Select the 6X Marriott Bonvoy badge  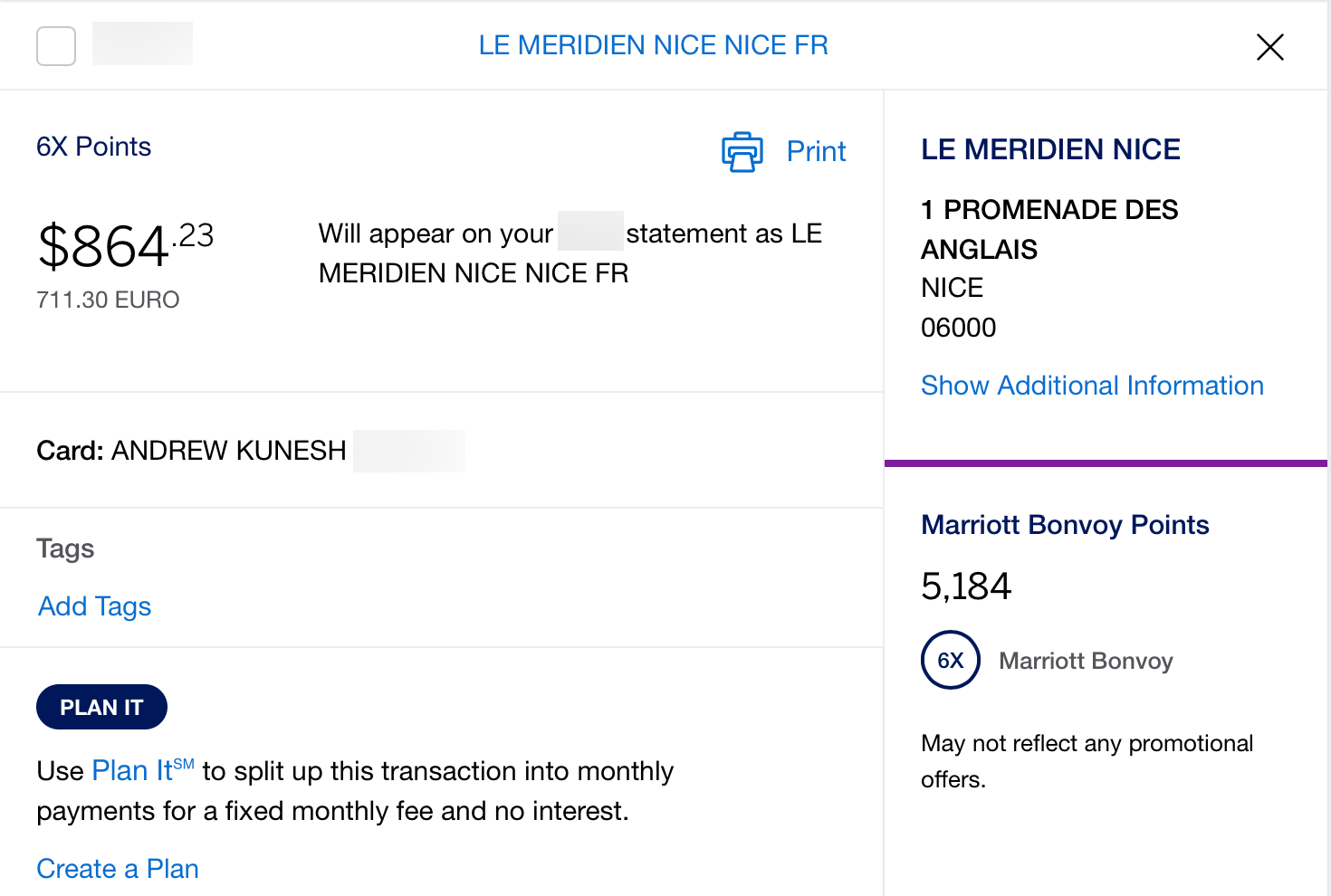tap(950, 661)
